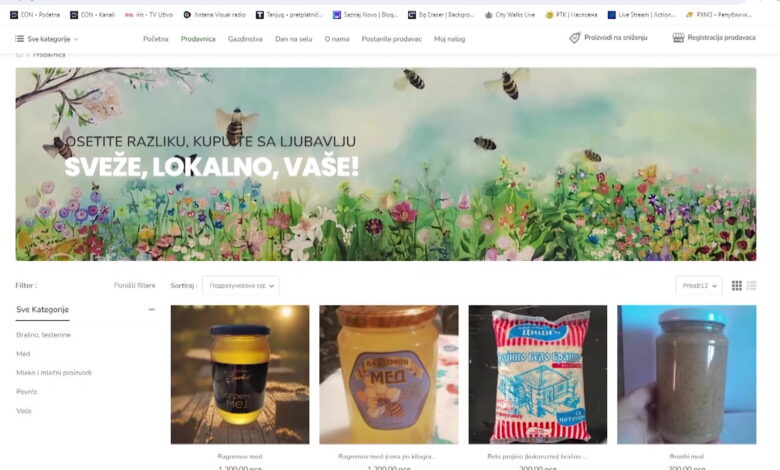
Task: Open the Sve kategorije dropdown menu
Action: [47, 39]
